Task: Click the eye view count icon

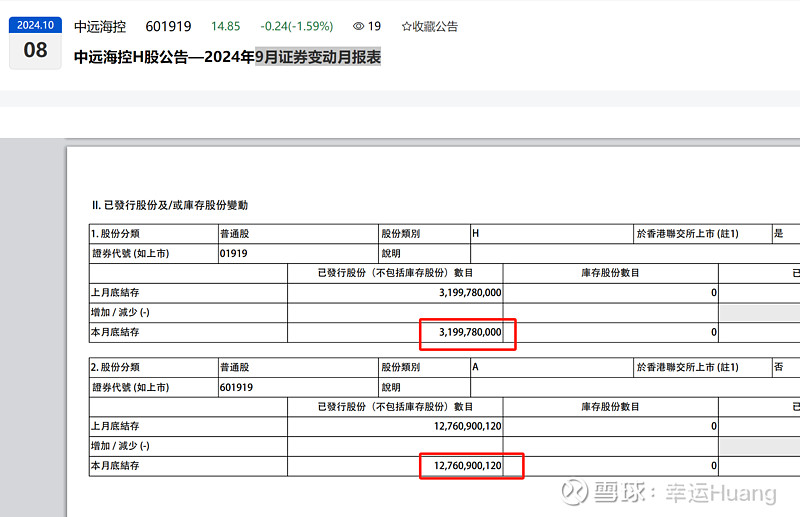Action: click(359, 26)
